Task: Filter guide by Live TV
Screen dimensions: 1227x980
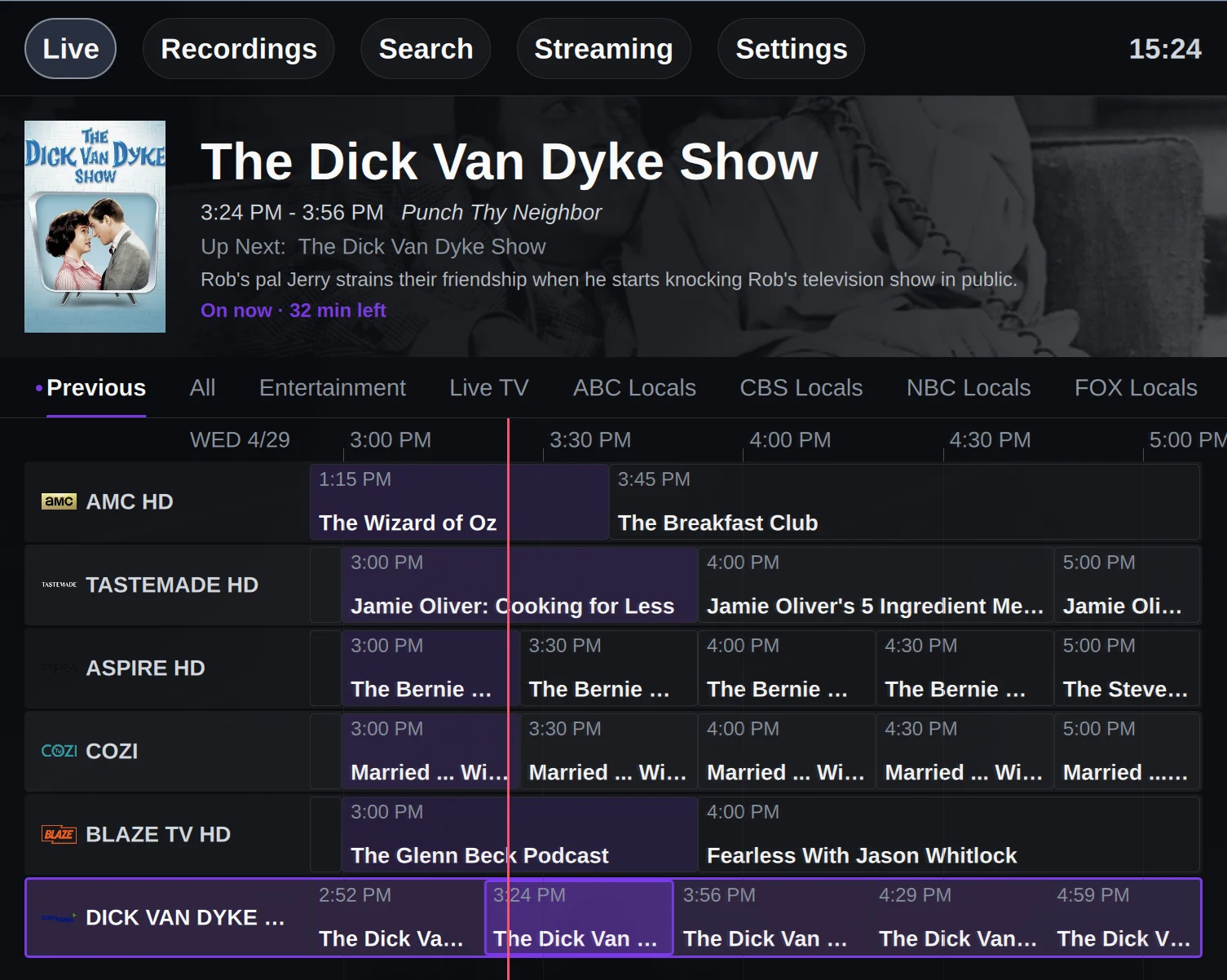Action: pos(489,388)
